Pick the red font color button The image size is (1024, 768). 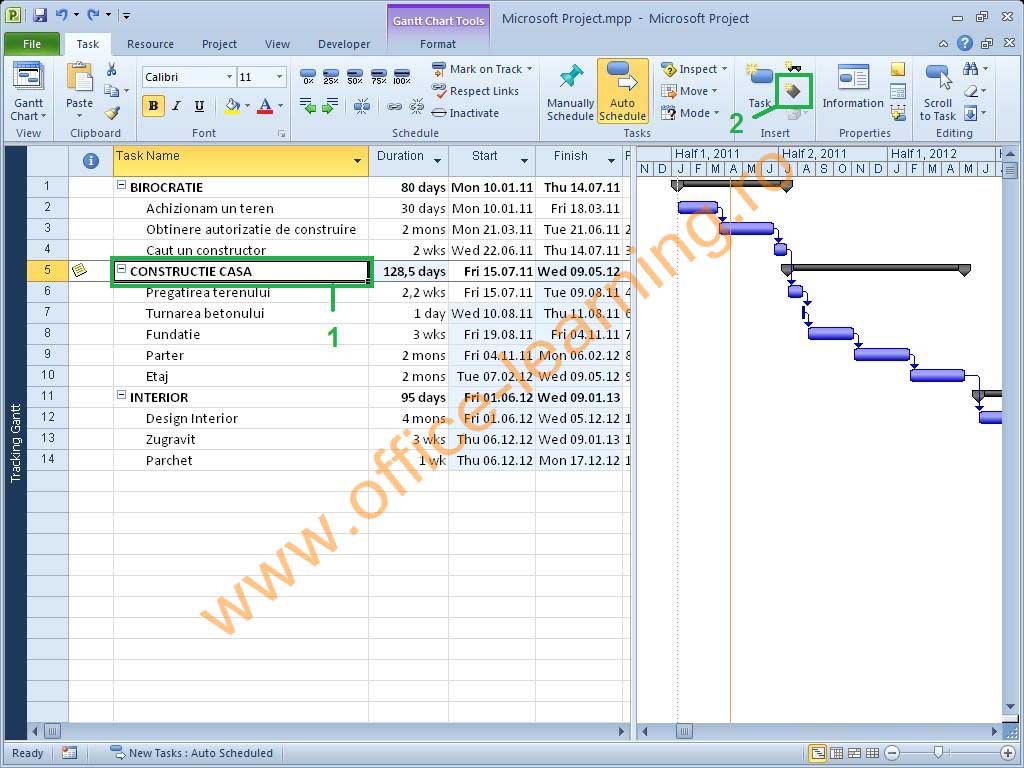[265, 105]
